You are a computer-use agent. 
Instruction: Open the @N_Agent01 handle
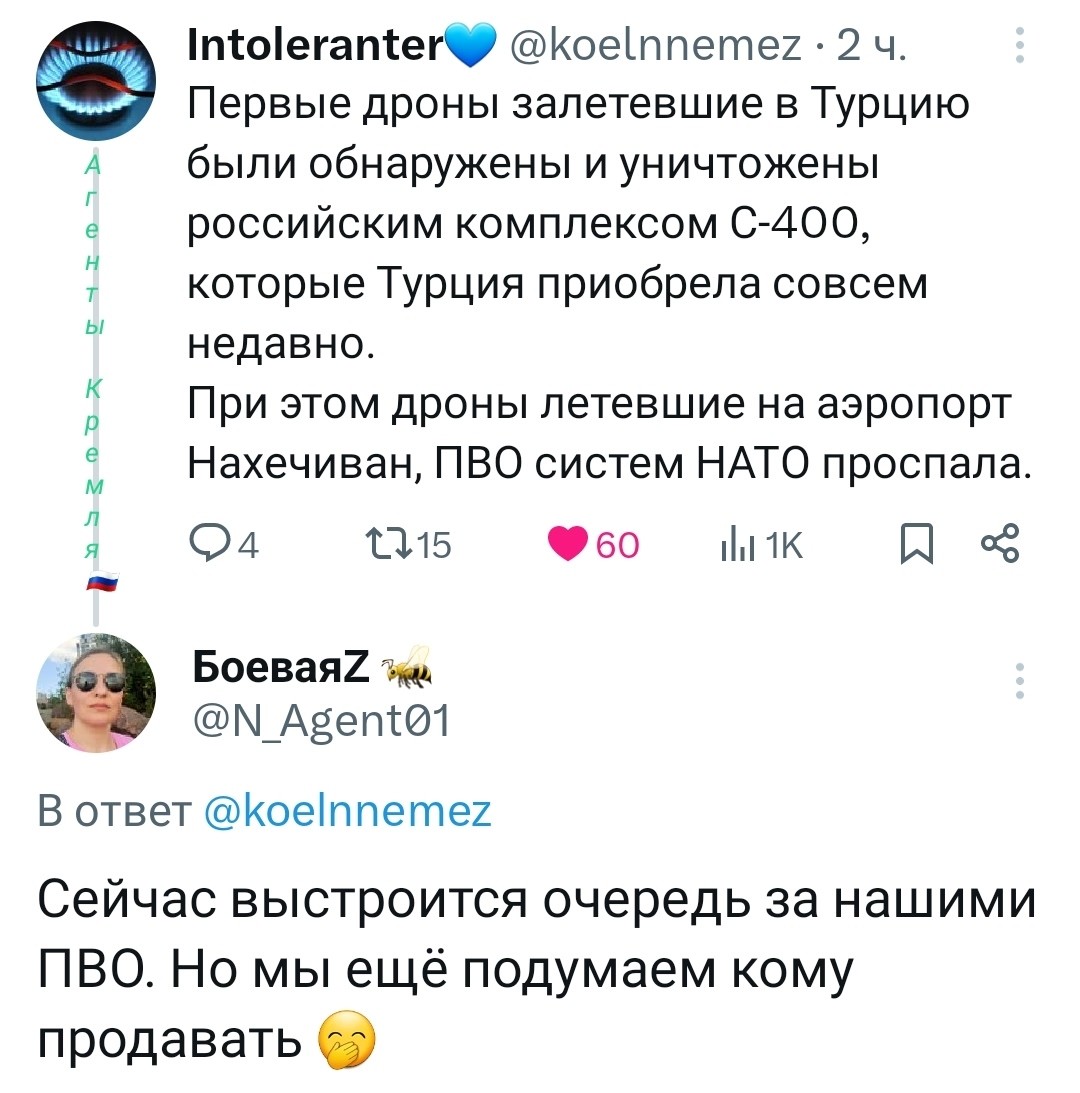coord(320,716)
